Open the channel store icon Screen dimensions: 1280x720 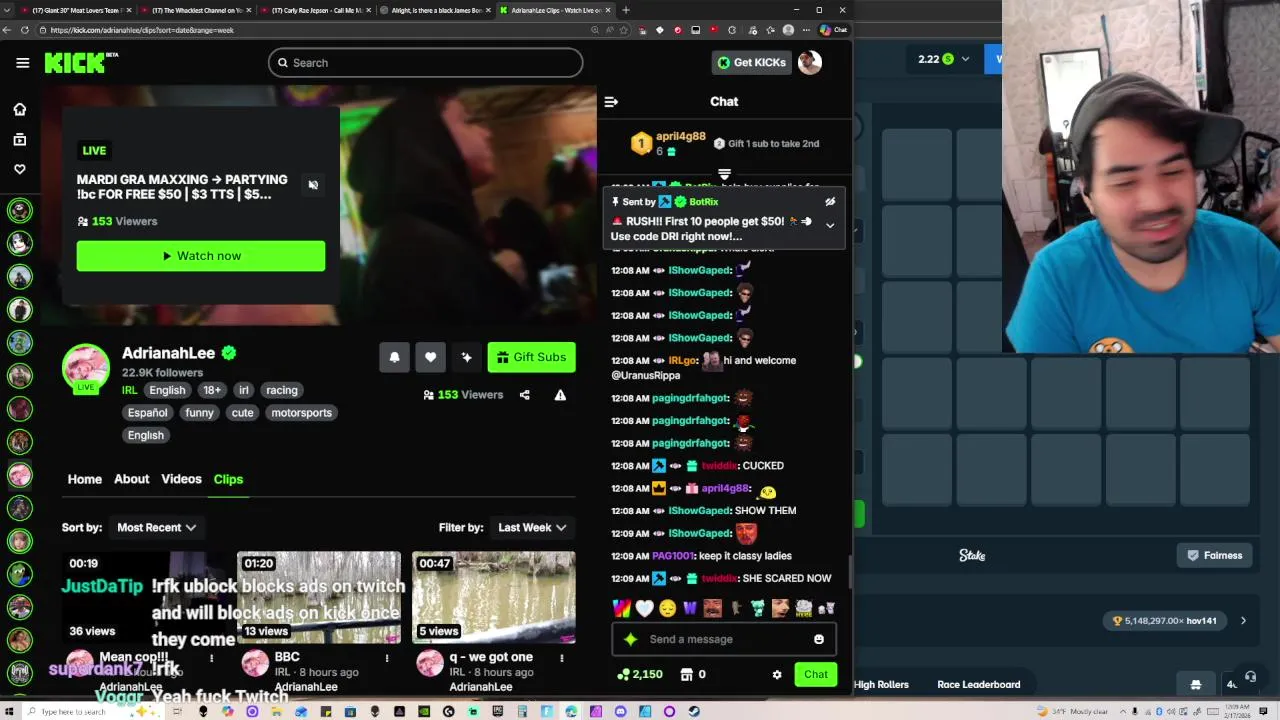tap(686, 675)
